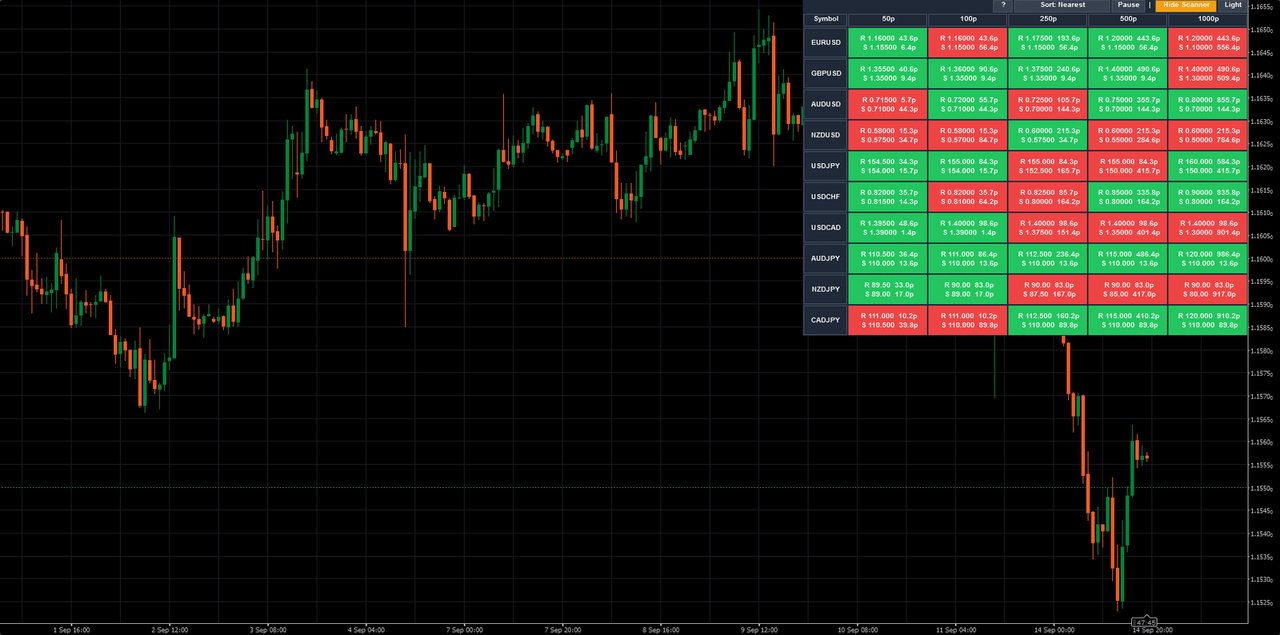The image size is (1280, 635).
Task: Switch the scanner to Light theme
Action: (1233, 5)
